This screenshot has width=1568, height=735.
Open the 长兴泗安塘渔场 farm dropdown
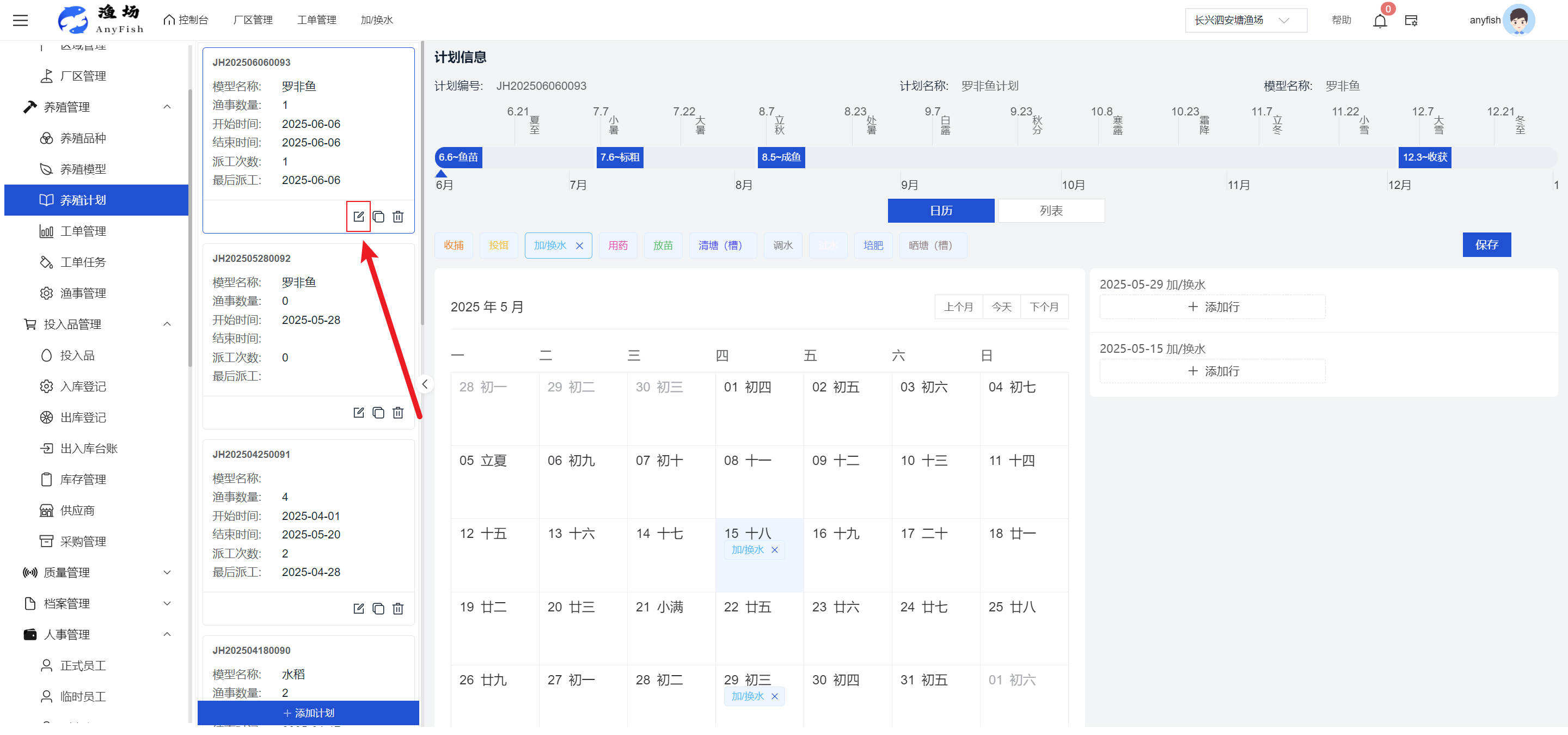pos(1245,20)
